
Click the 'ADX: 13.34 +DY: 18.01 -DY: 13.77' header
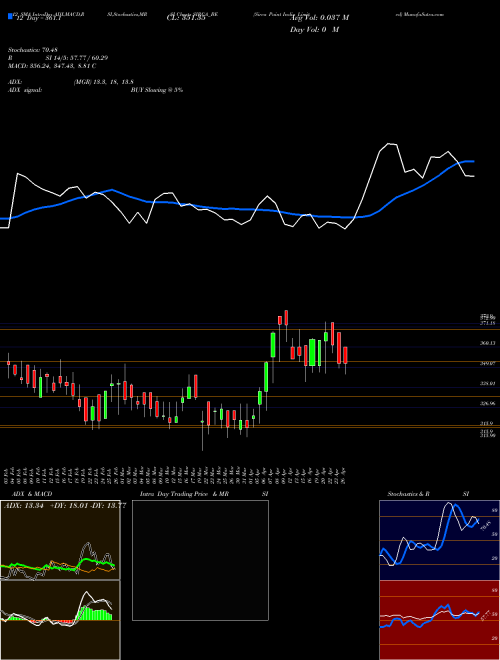[65, 506]
